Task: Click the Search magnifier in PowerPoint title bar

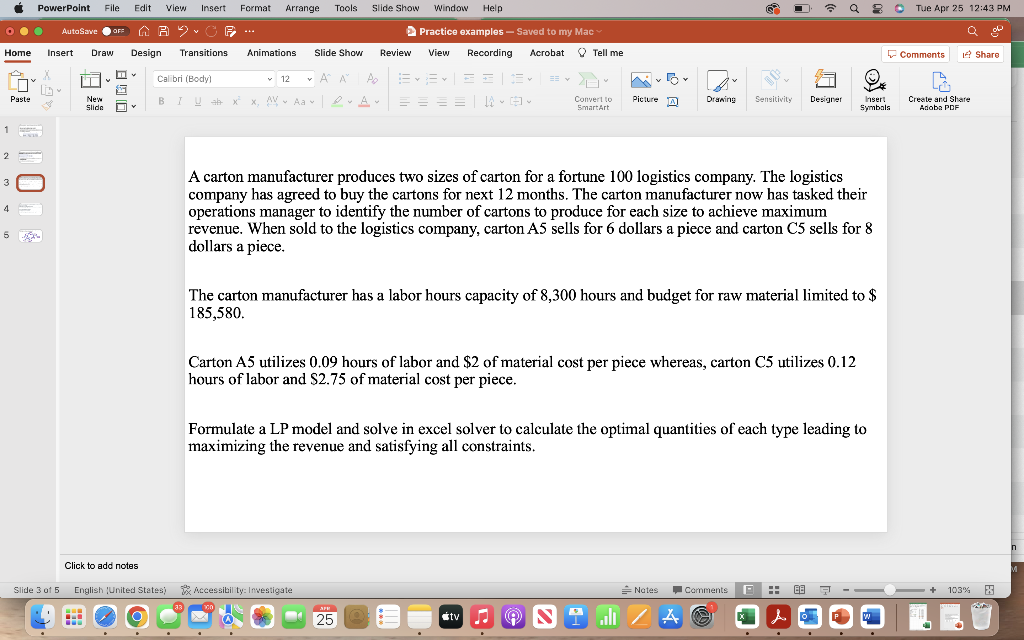Action: click(x=972, y=31)
